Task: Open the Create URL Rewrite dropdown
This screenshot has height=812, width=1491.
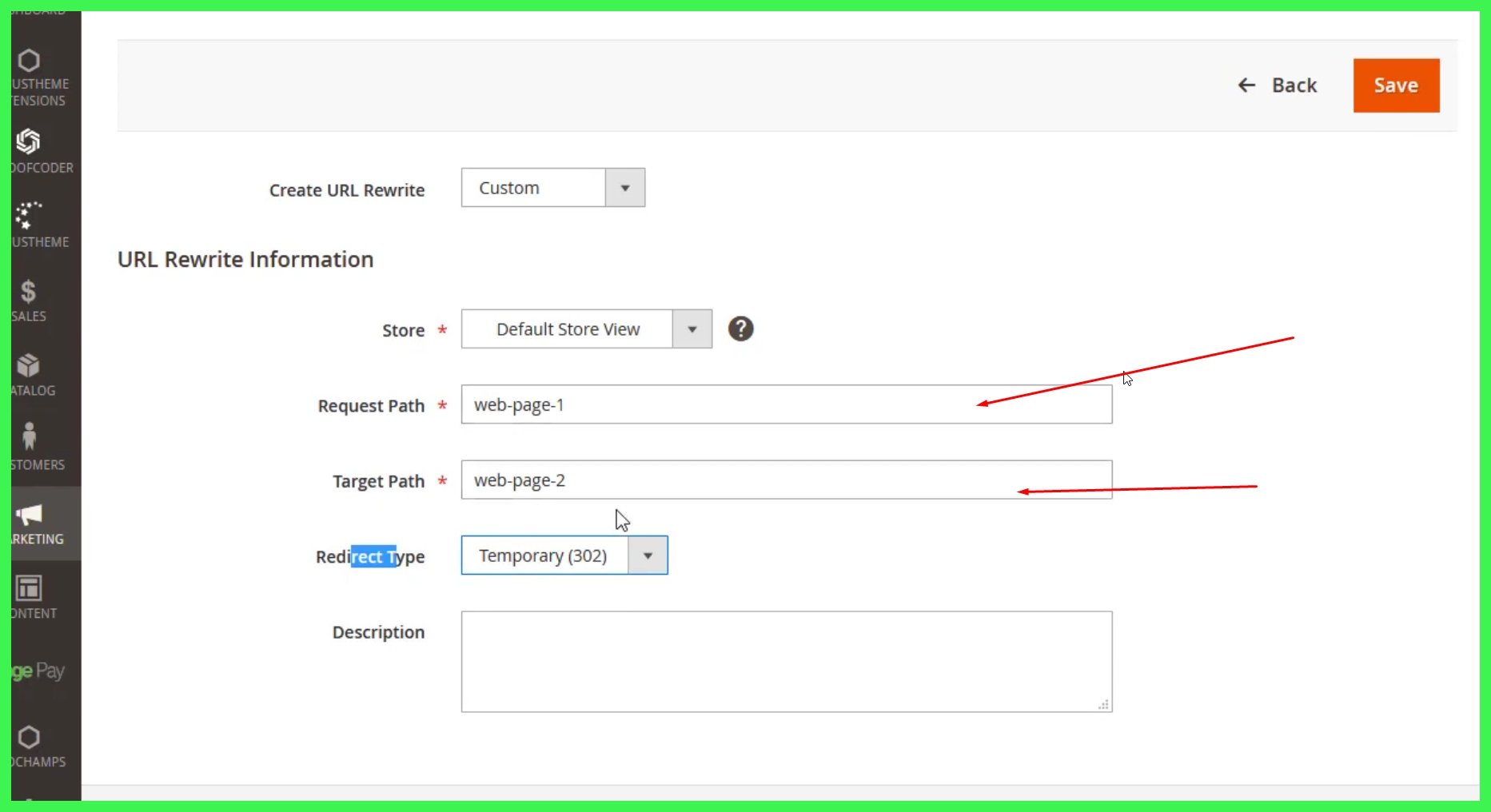Action: (x=624, y=187)
